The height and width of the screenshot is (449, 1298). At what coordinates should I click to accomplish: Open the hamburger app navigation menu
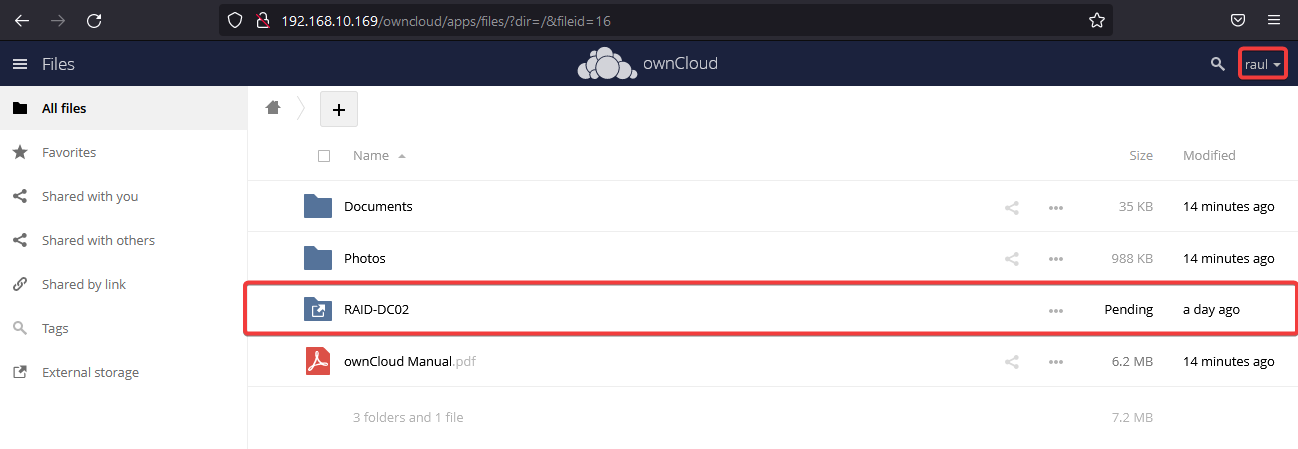coord(19,64)
